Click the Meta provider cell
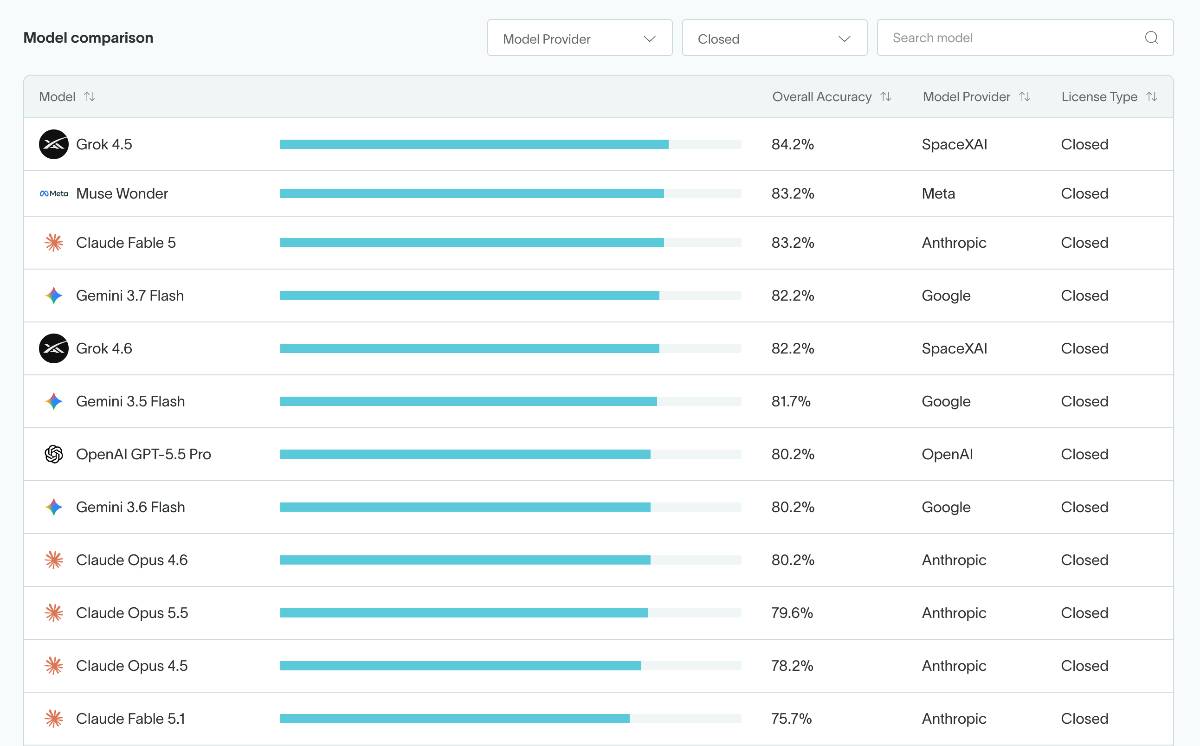This screenshot has width=1200, height=746. [x=938, y=193]
